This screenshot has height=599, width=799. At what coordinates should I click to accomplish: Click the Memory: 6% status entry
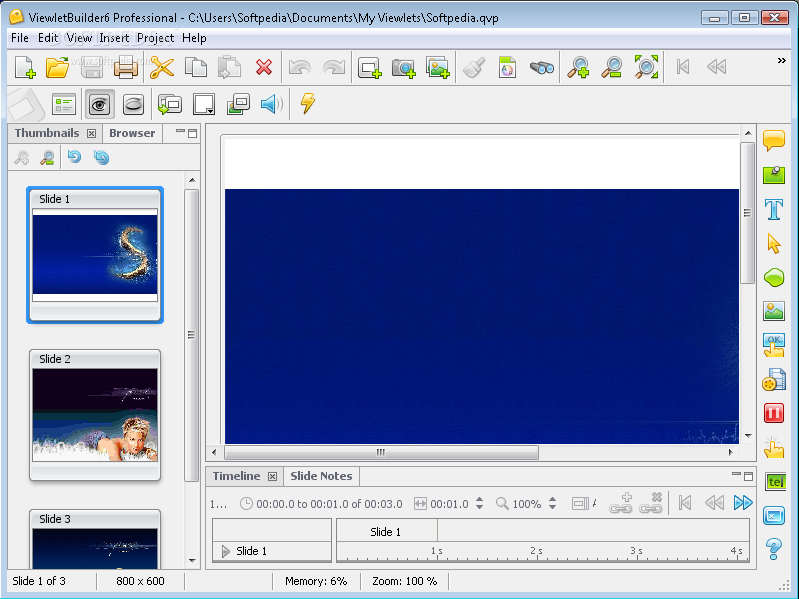pyautogui.click(x=316, y=581)
